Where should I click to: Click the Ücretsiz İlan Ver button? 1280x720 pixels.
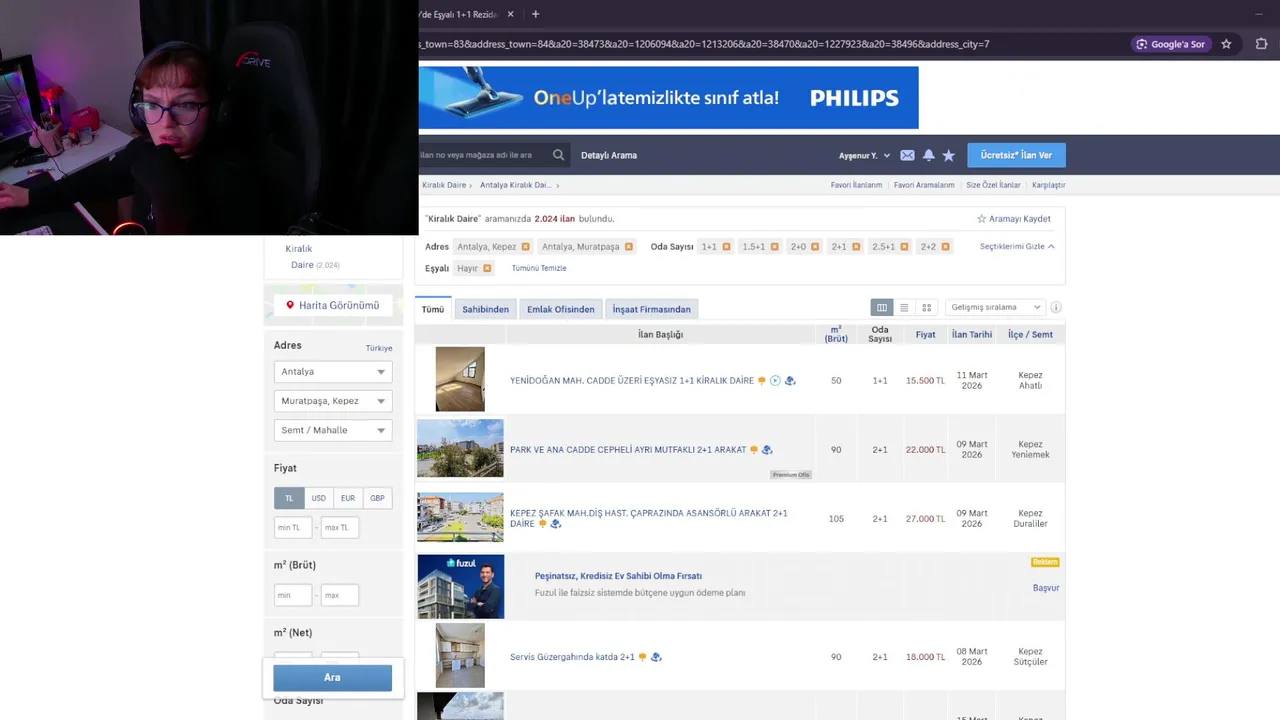tap(1016, 155)
